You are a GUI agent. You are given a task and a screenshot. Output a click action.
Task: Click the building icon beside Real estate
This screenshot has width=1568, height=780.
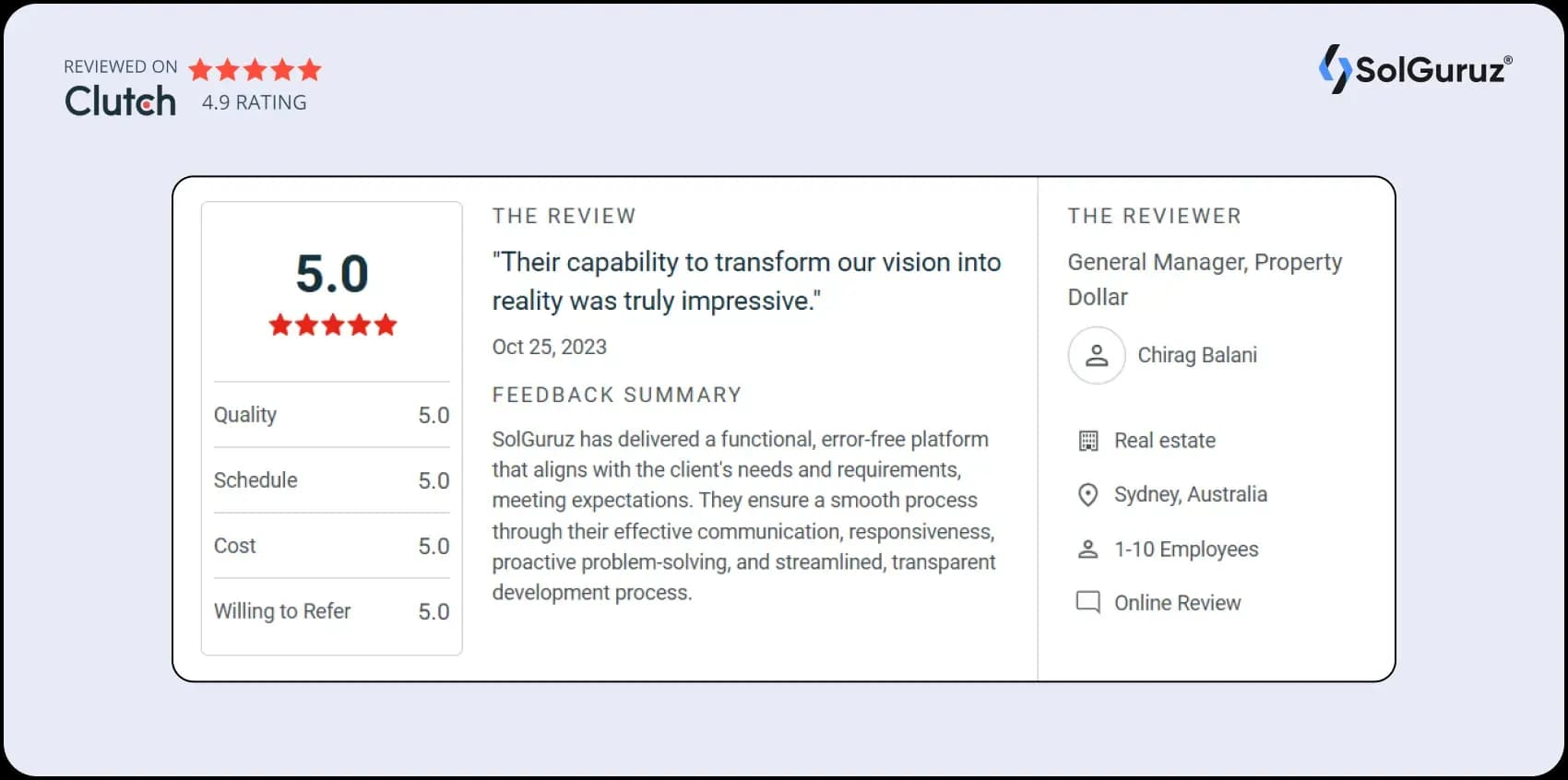(1088, 441)
